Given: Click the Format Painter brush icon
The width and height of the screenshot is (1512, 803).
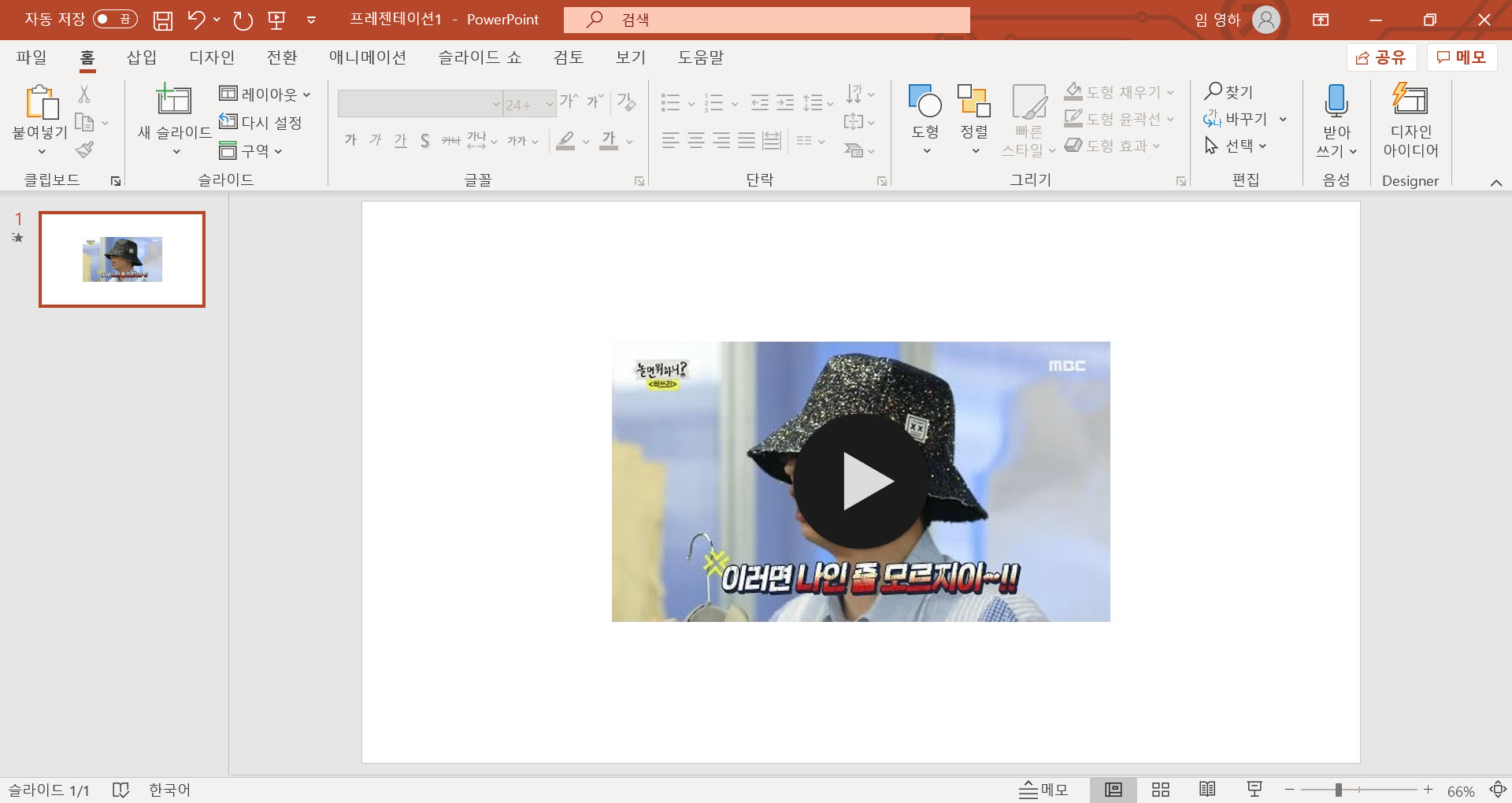Looking at the screenshot, I should (84, 150).
